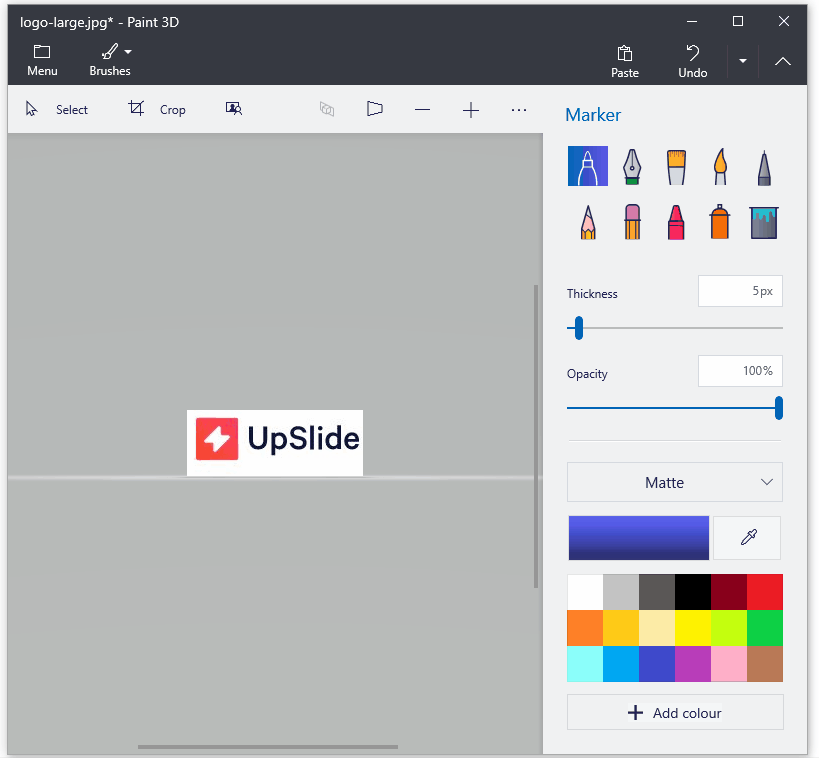Image resolution: width=819 pixels, height=758 pixels.
Task: Click the Opacity percentage field
Action: pos(740,371)
